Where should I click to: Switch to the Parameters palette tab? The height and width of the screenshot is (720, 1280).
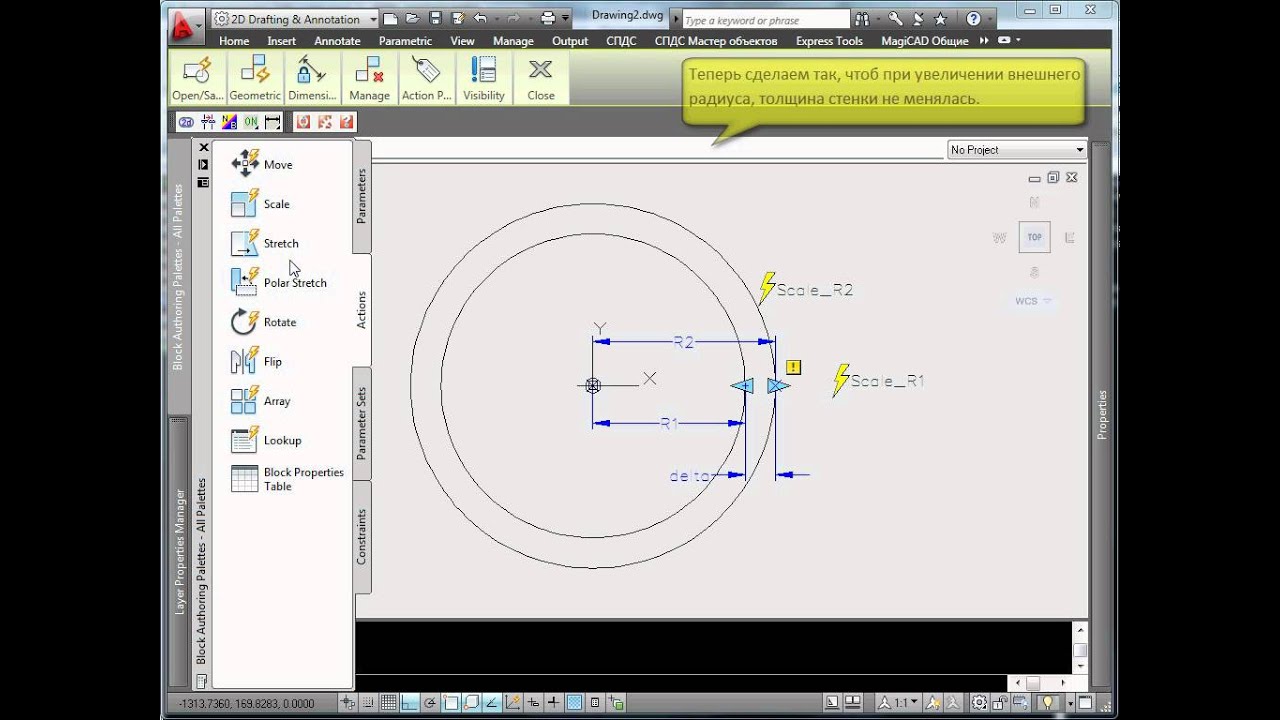point(362,195)
